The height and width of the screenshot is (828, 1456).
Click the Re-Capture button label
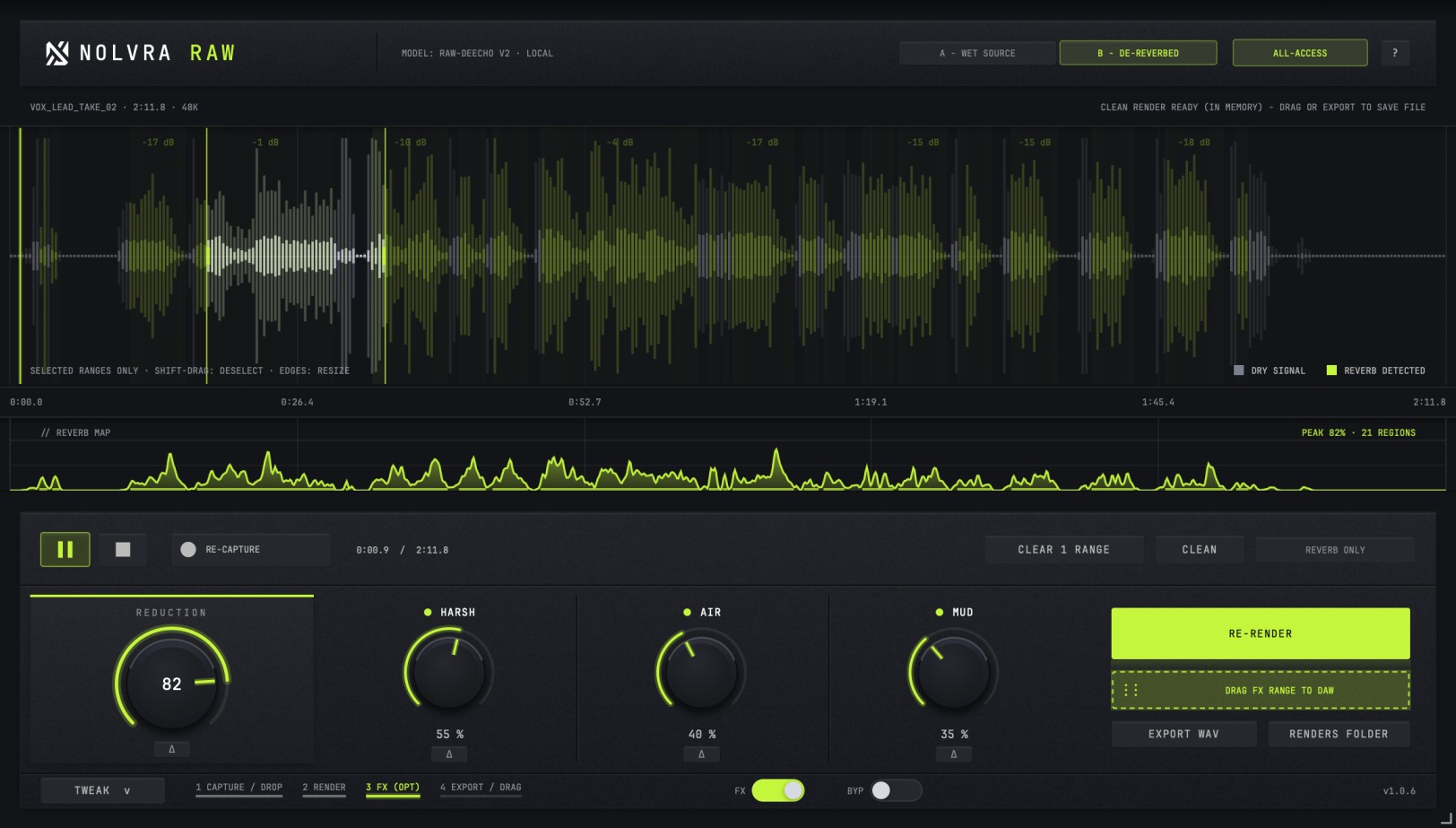233,549
